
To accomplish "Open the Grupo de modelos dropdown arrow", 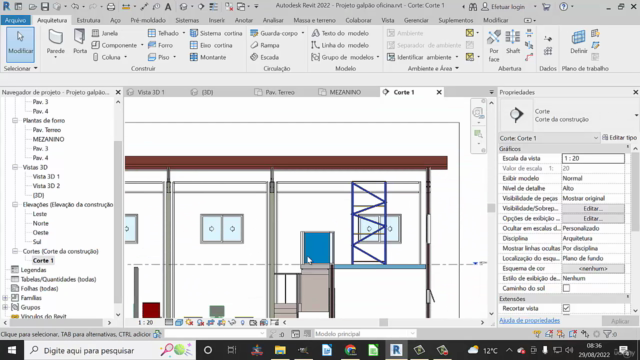I will (378, 57).
